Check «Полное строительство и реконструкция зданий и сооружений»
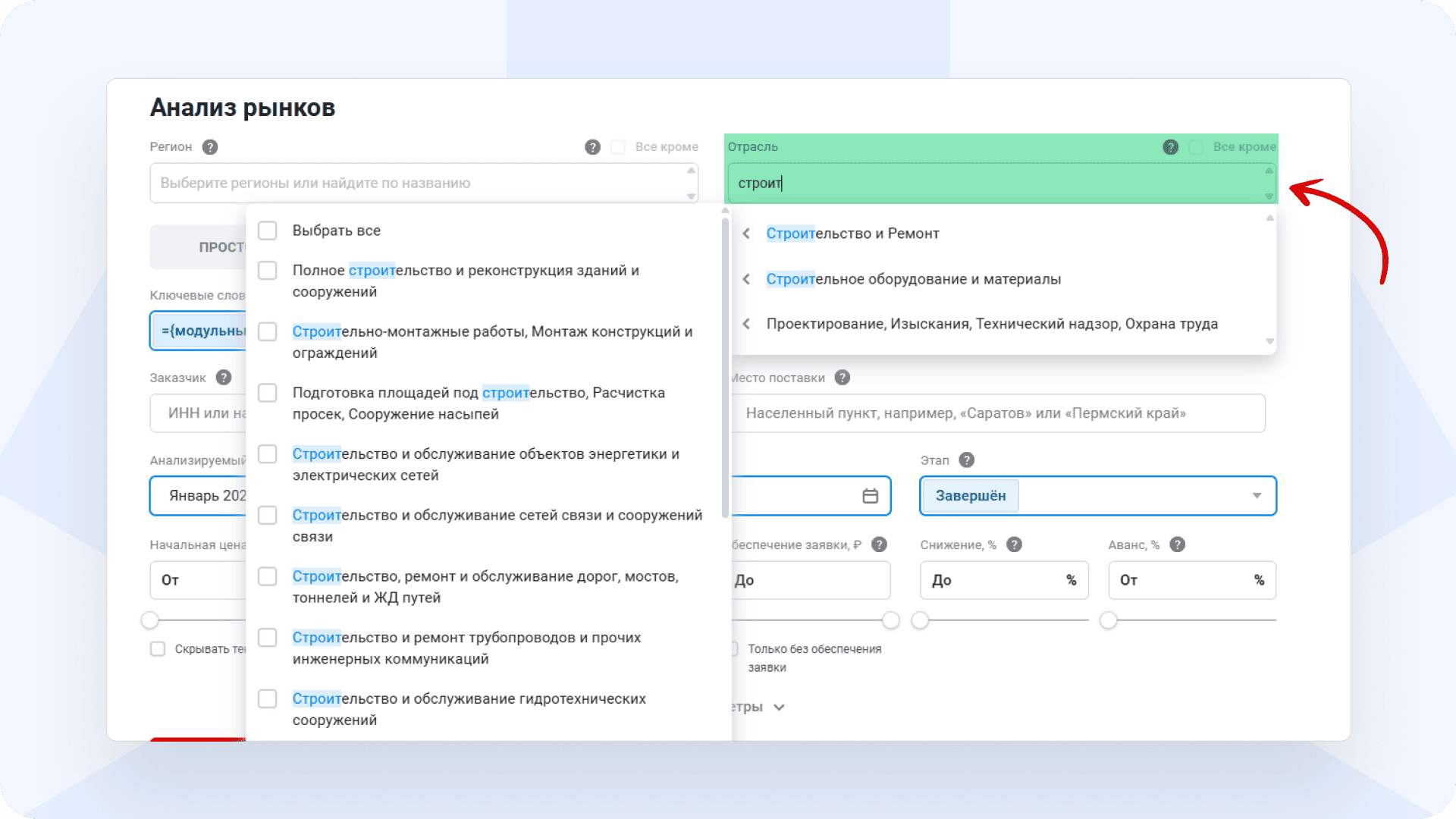Viewport: 1456px width, 819px height. coord(267,270)
